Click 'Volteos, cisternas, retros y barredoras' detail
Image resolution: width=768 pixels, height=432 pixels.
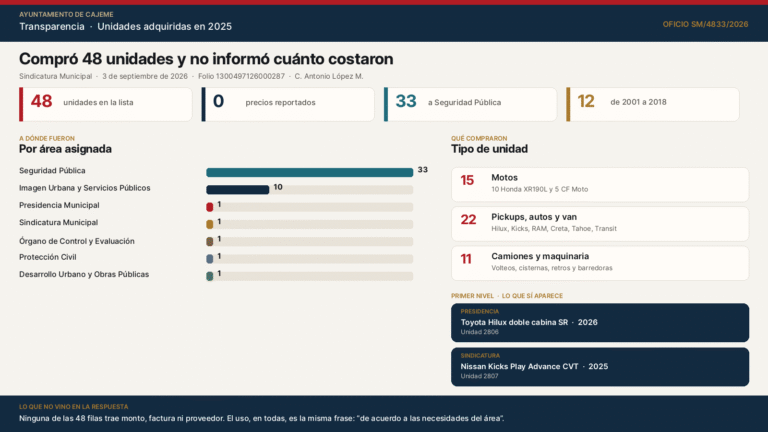552,268
